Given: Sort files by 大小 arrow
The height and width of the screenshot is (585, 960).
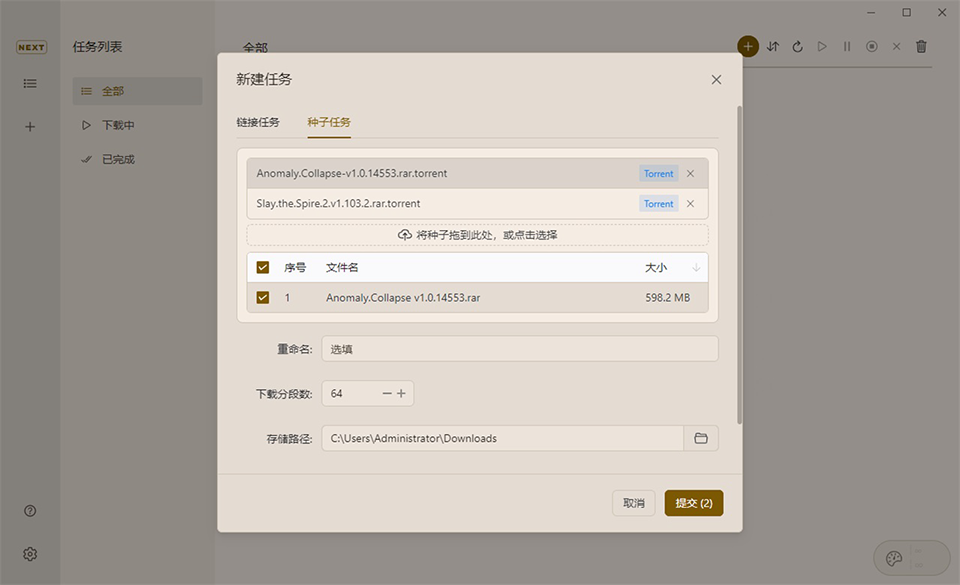Looking at the screenshot, I should 696,267.
